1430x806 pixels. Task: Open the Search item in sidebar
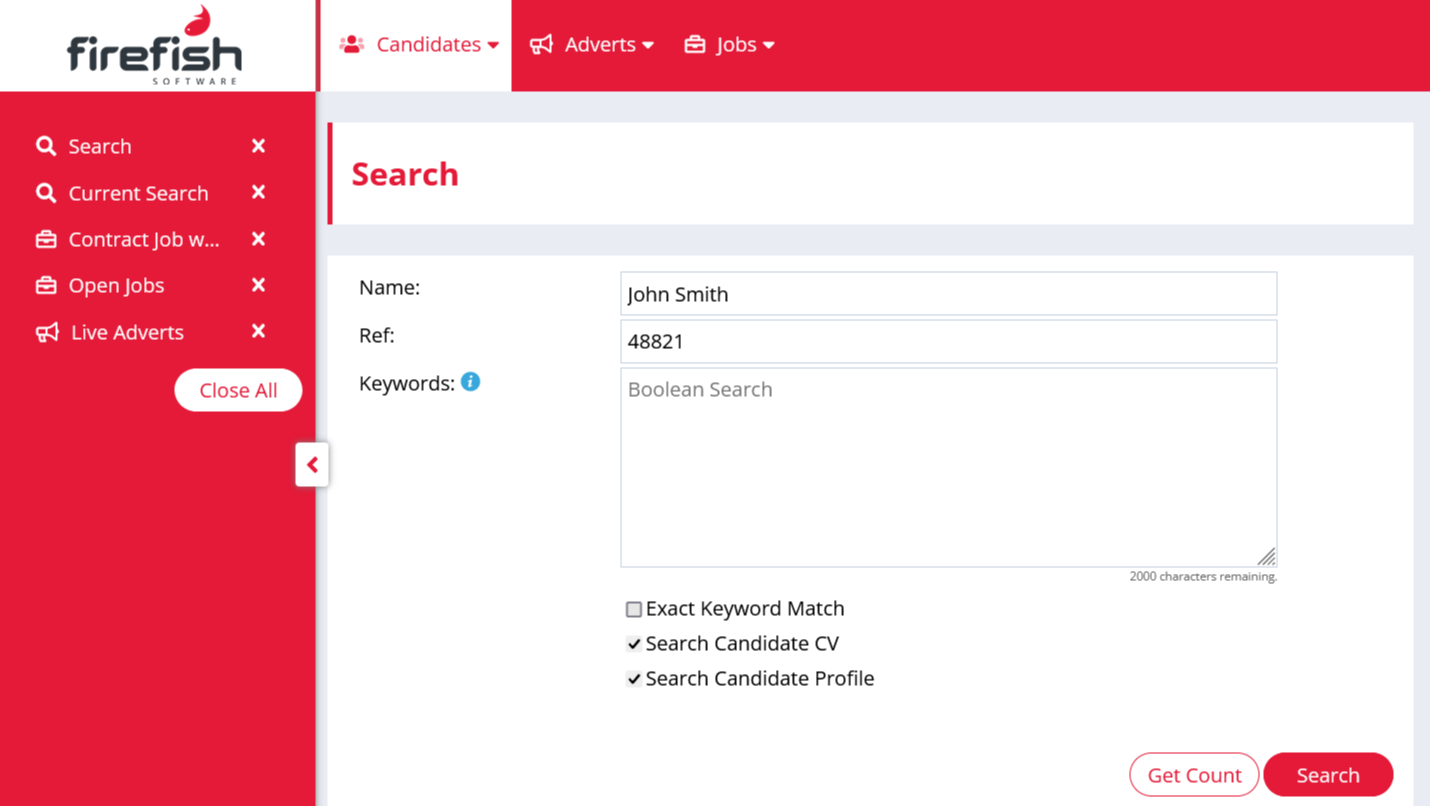(100, 146)
